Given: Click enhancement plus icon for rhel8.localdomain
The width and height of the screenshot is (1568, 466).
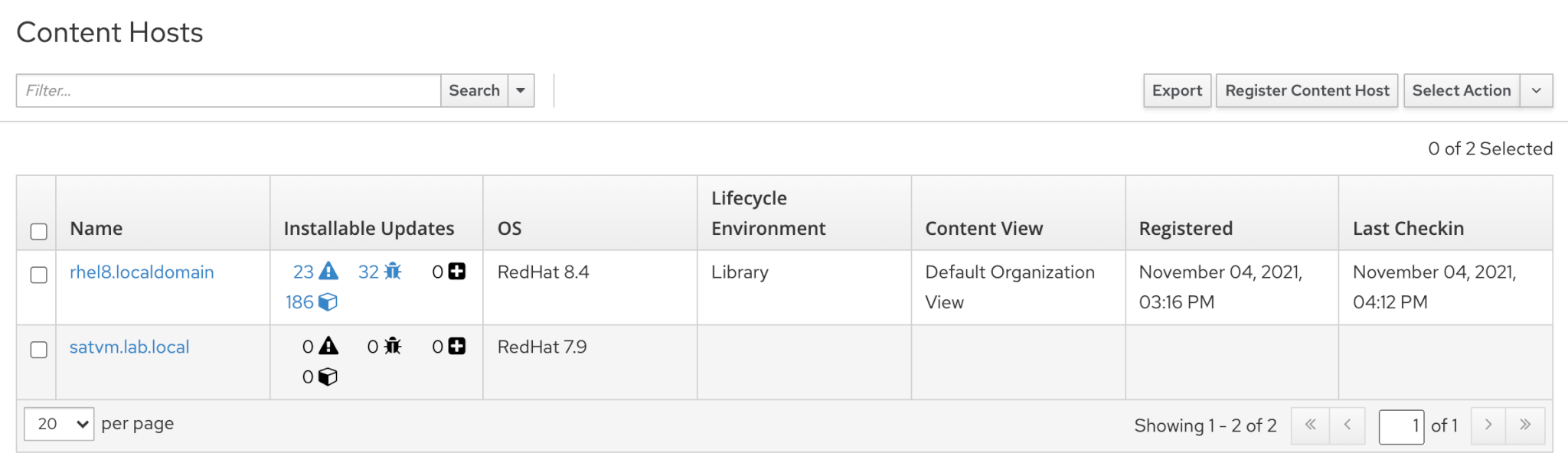Looking at the screenshot, I should pos(457,272).
